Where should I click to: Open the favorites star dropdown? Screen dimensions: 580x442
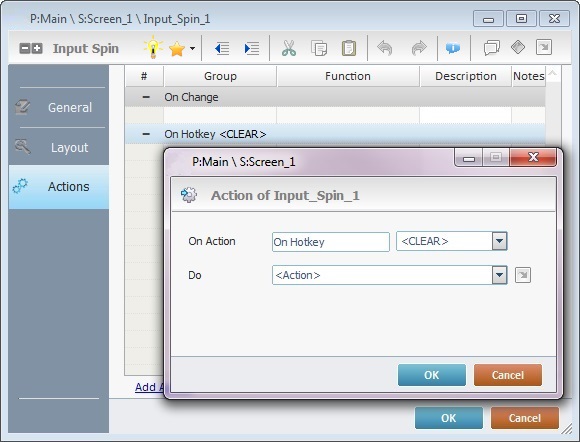pos(182,49)
